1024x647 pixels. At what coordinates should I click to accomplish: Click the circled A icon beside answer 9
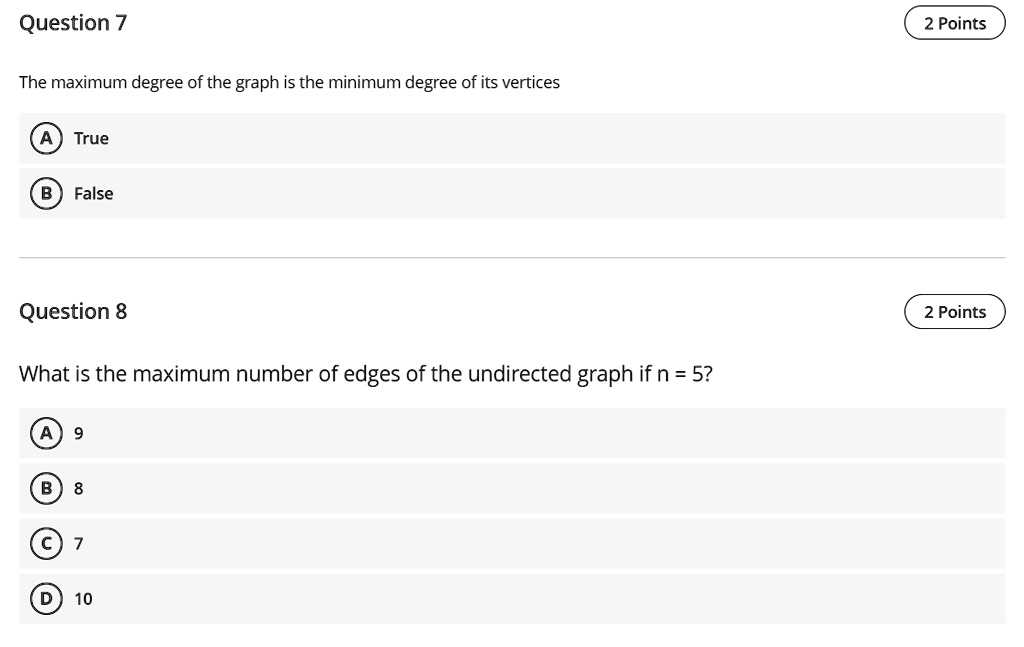pyautogui.click(x=45, y=433)
